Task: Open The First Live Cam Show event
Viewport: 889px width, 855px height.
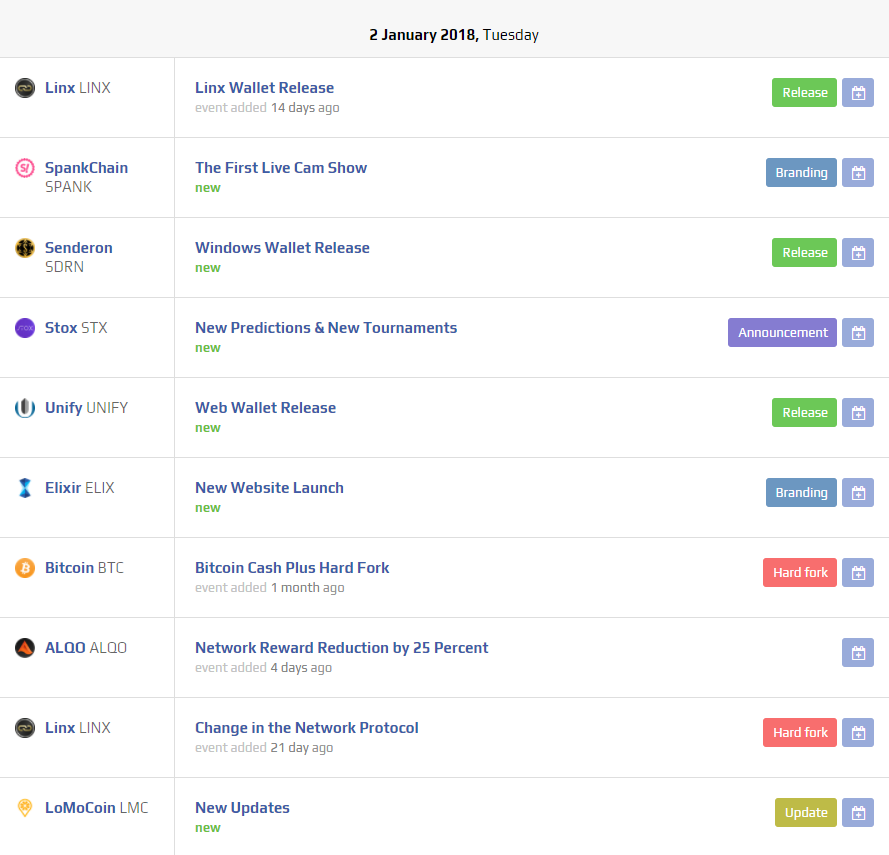Action: coord(281,168)
